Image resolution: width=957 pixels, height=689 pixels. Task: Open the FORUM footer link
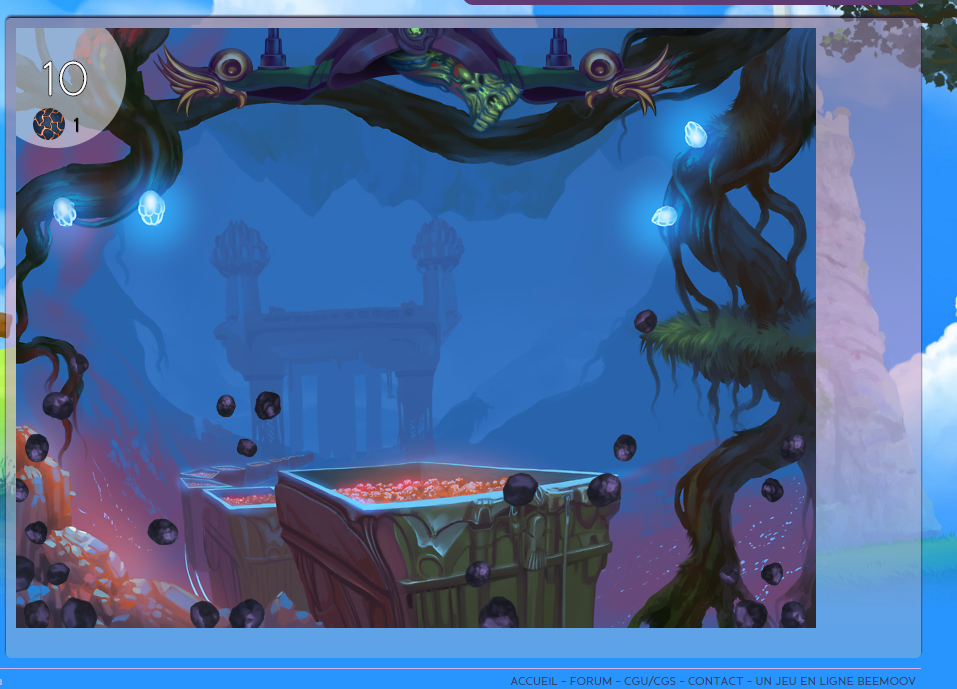coord(590,681)
